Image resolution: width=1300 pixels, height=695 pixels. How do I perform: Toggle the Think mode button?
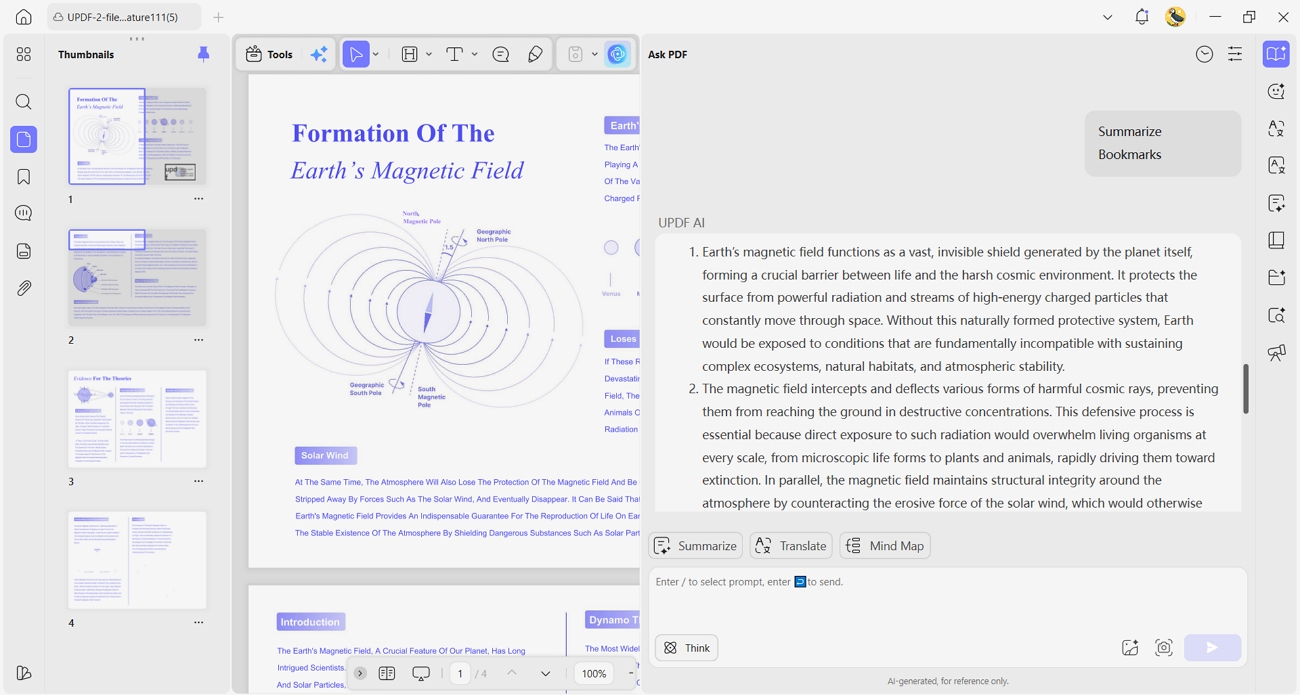pyautogui.click(x=687, y=648)
